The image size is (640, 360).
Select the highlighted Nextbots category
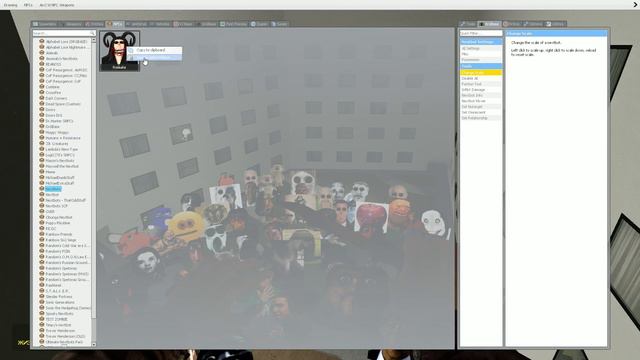[53, 189]
